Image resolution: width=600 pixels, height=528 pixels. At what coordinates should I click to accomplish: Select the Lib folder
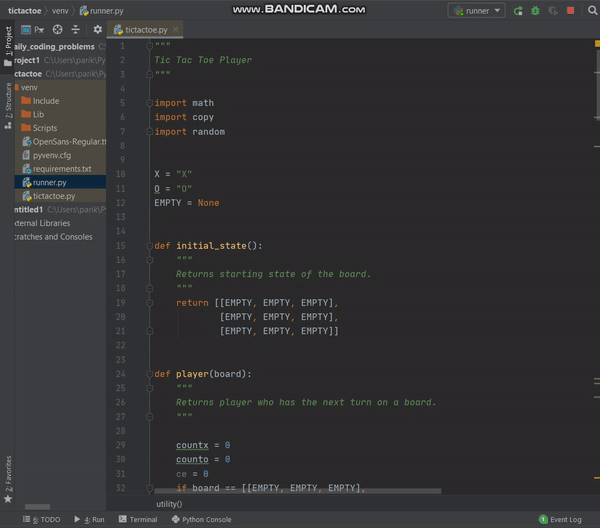(x=60, y=114)
